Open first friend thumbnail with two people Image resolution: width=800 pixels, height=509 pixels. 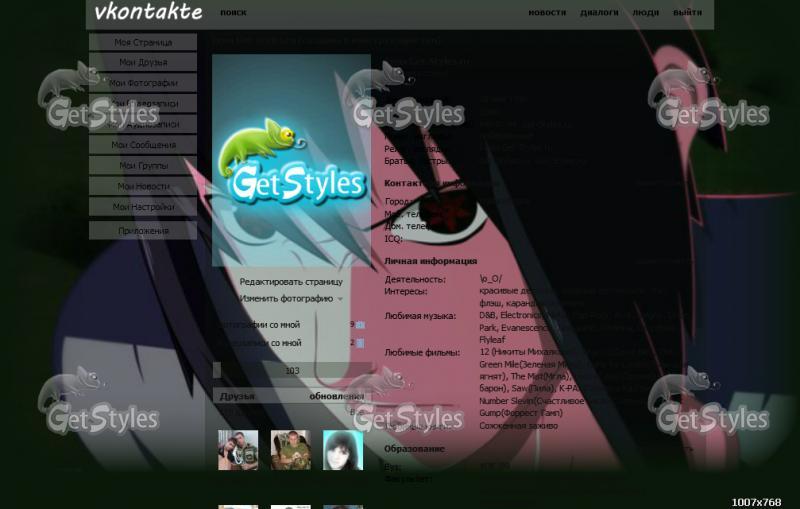[x=238, y=450]
